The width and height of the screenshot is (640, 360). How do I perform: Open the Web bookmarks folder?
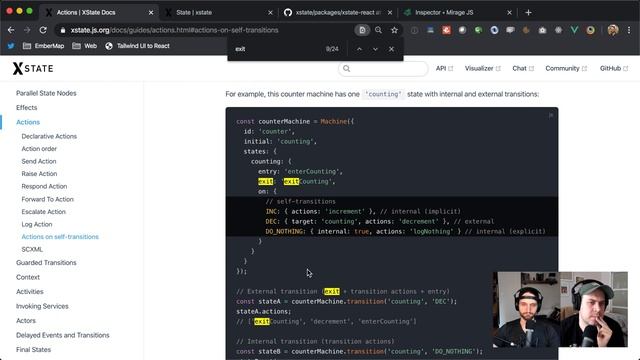[x=85, y=46]
